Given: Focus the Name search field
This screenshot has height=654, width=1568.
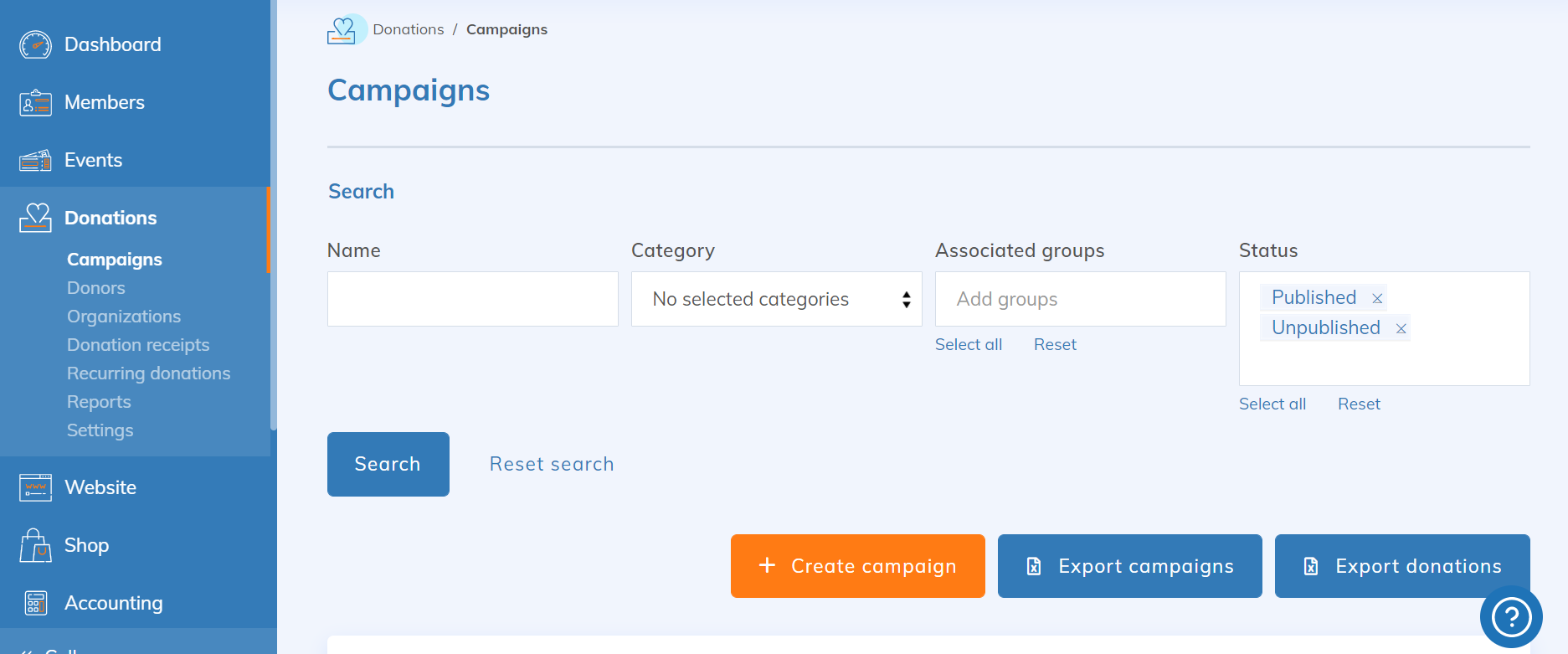Looking at the screenshot, I should 472,299.
